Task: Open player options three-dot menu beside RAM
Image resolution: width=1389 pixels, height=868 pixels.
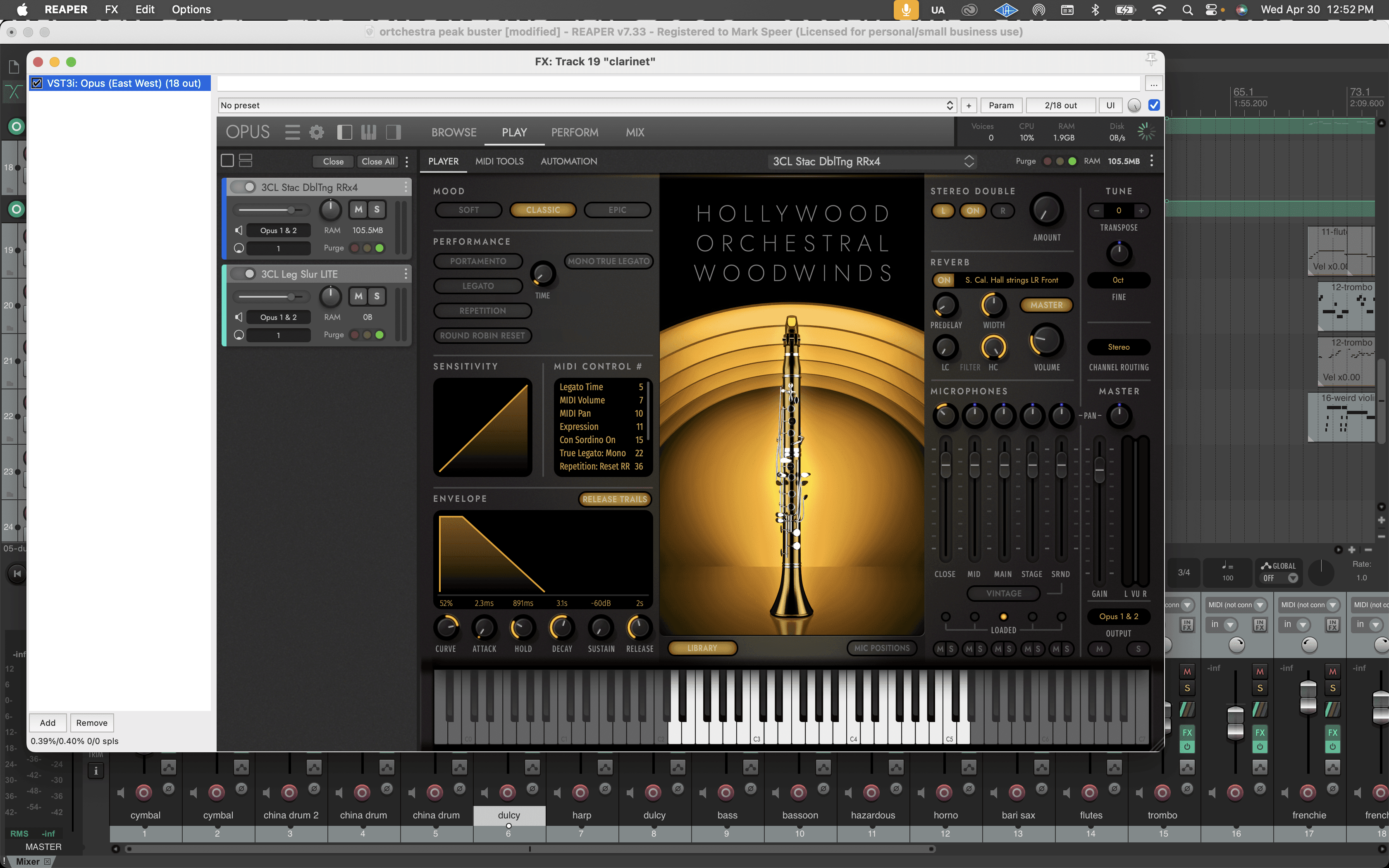Action: coord(1151,161)
